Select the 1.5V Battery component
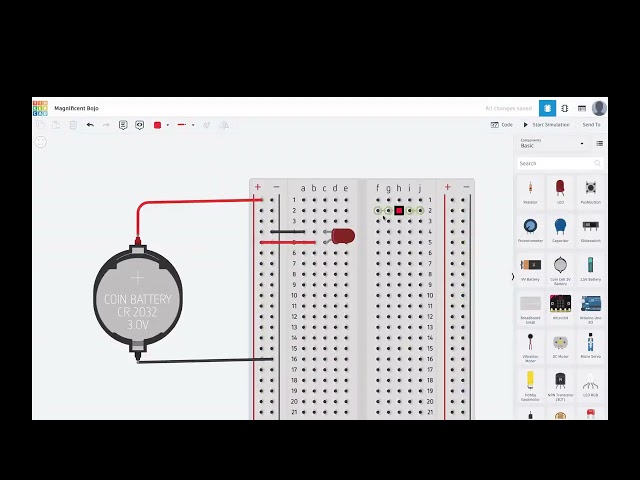The height and width of the screenshot is (480, 640). tap(590, 269)
